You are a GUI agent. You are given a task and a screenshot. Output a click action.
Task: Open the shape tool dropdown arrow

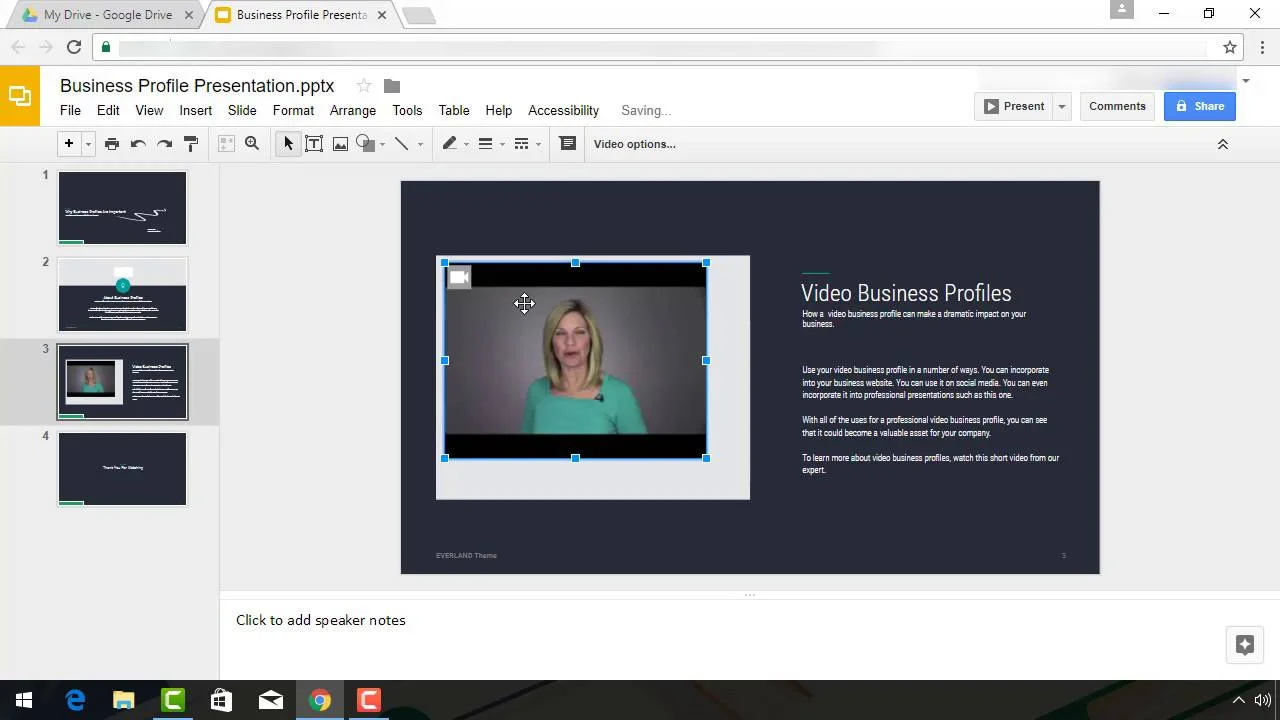[x=383, y=144]
